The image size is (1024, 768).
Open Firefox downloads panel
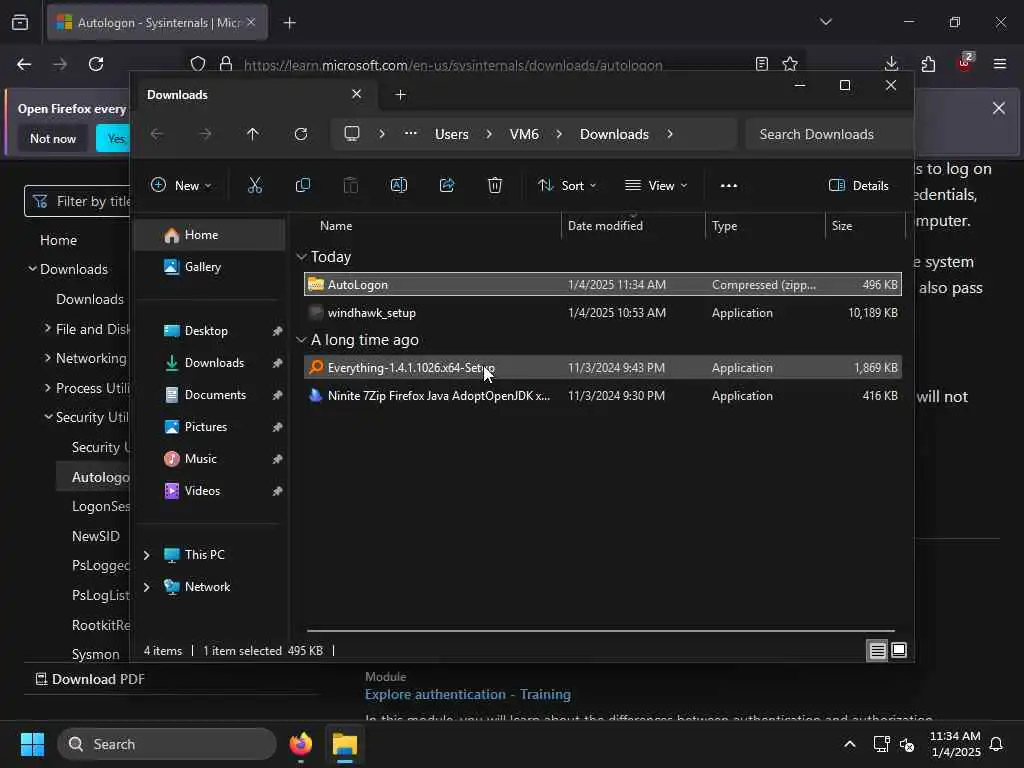point(891,64)
